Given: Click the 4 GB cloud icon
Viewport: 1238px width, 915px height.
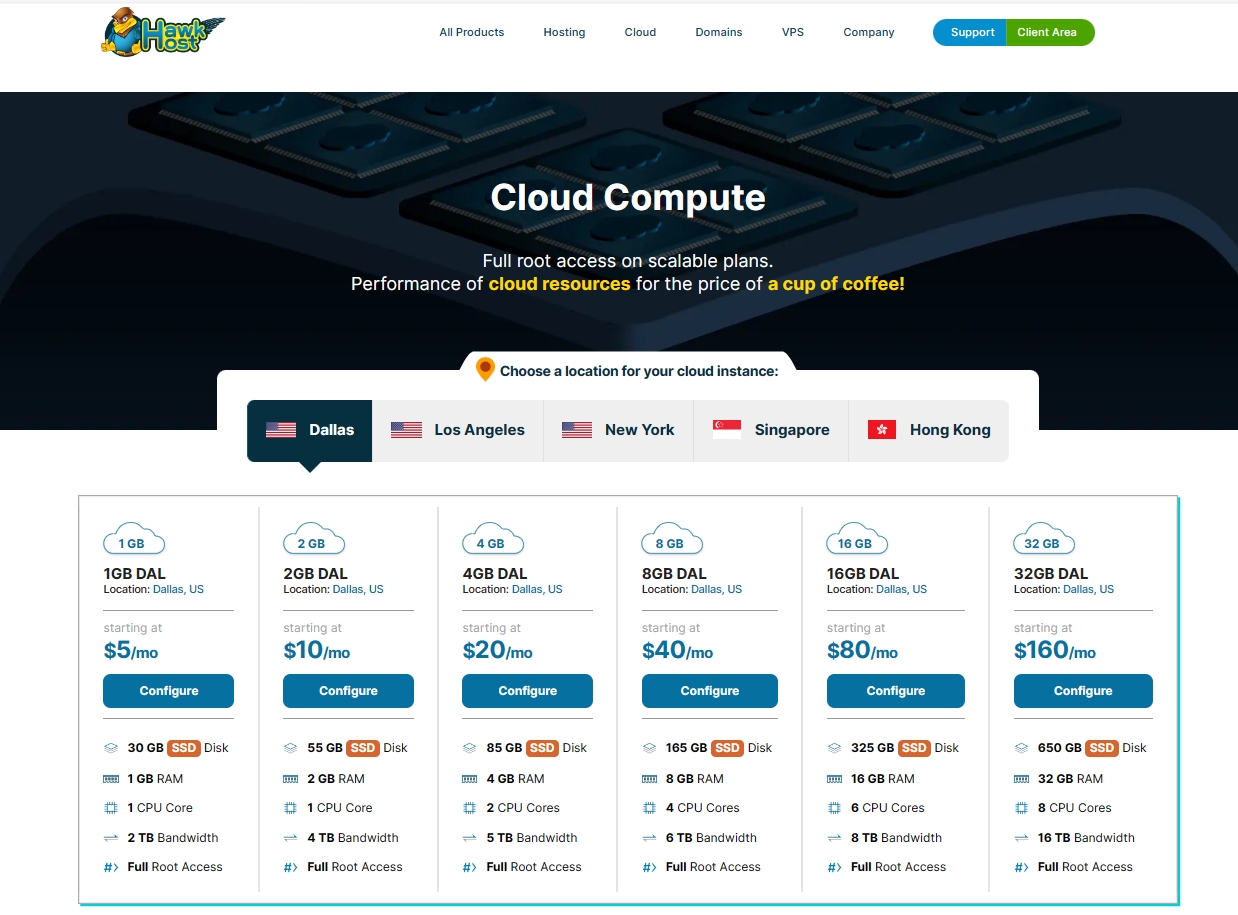Looking at the screenshot, I should coord(493,539).
